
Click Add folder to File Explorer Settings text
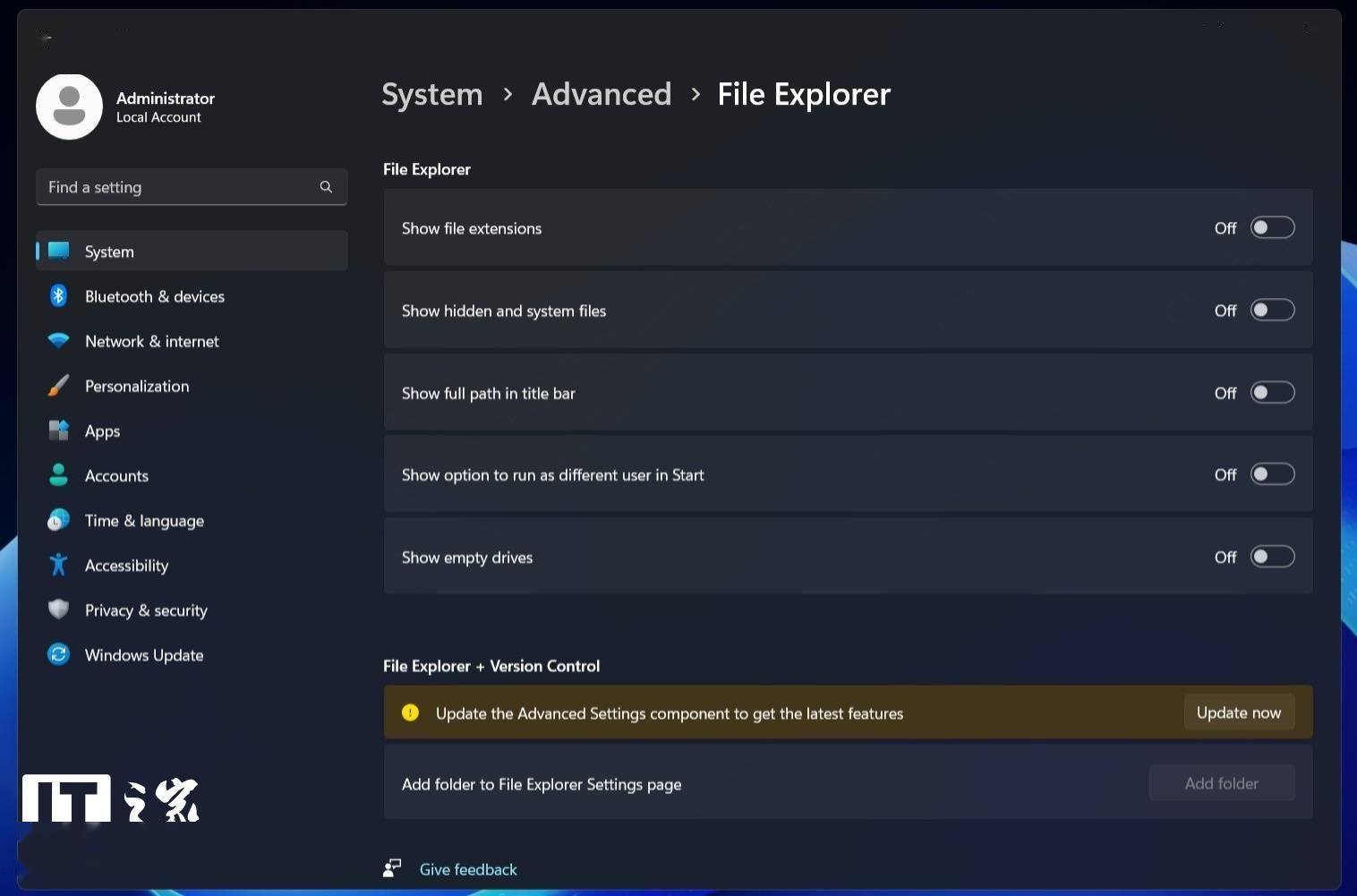pyautogui.click(x=542, y=784)
